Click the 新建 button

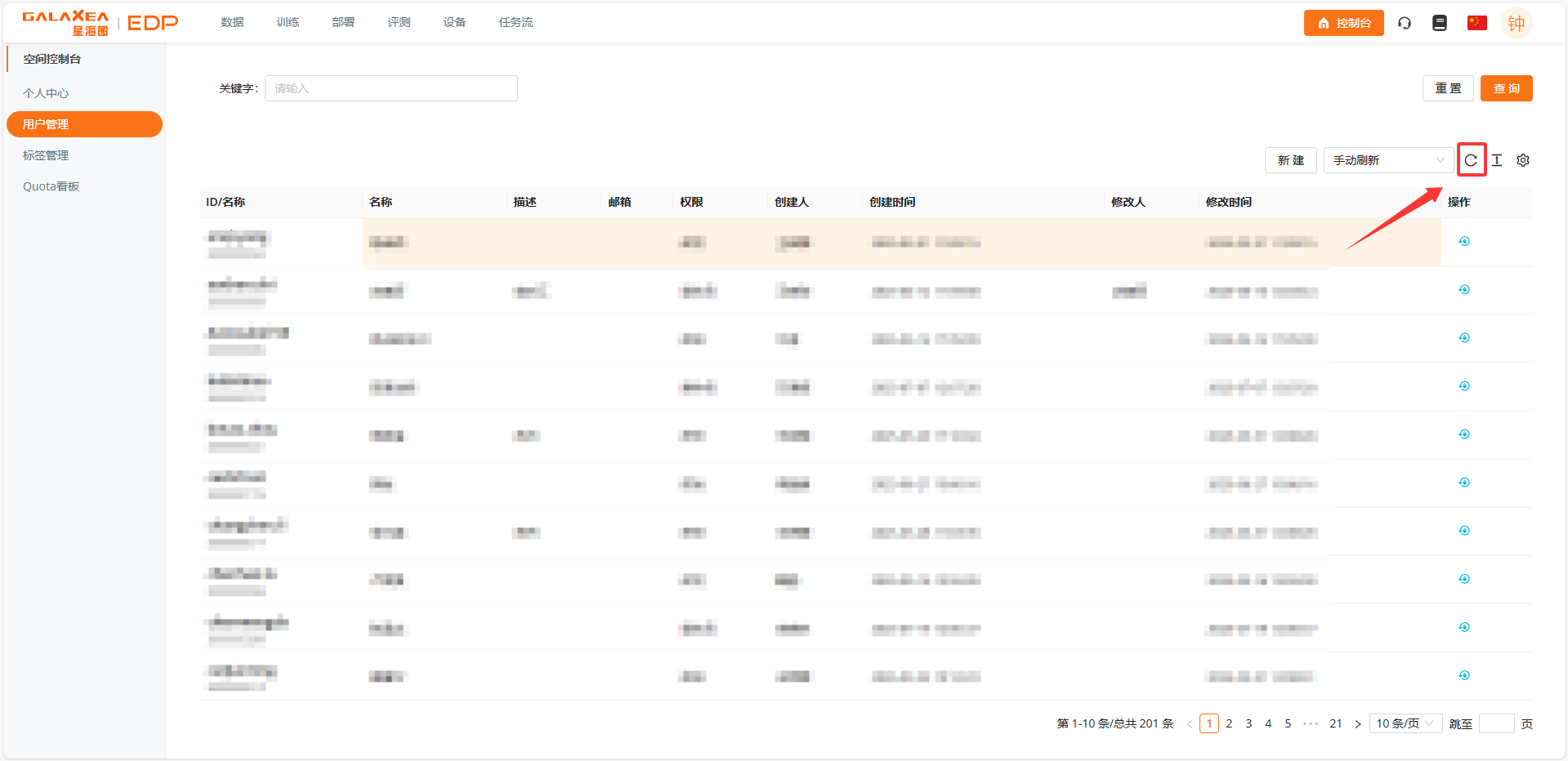click(x=1290, y=160)
